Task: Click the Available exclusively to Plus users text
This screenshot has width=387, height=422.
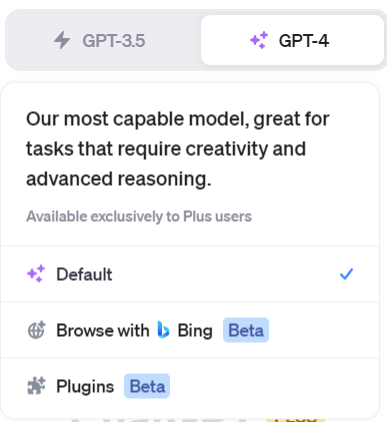Action: tap(139, 216)
